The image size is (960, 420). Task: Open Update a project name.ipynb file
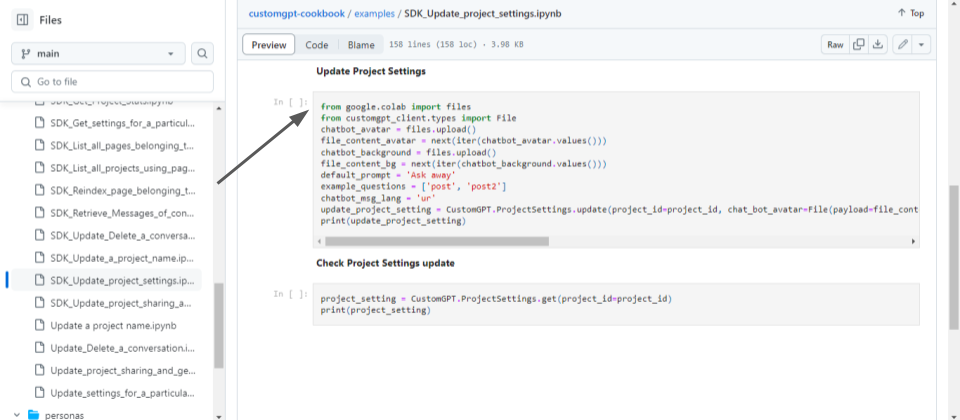(x=113, y=325)
